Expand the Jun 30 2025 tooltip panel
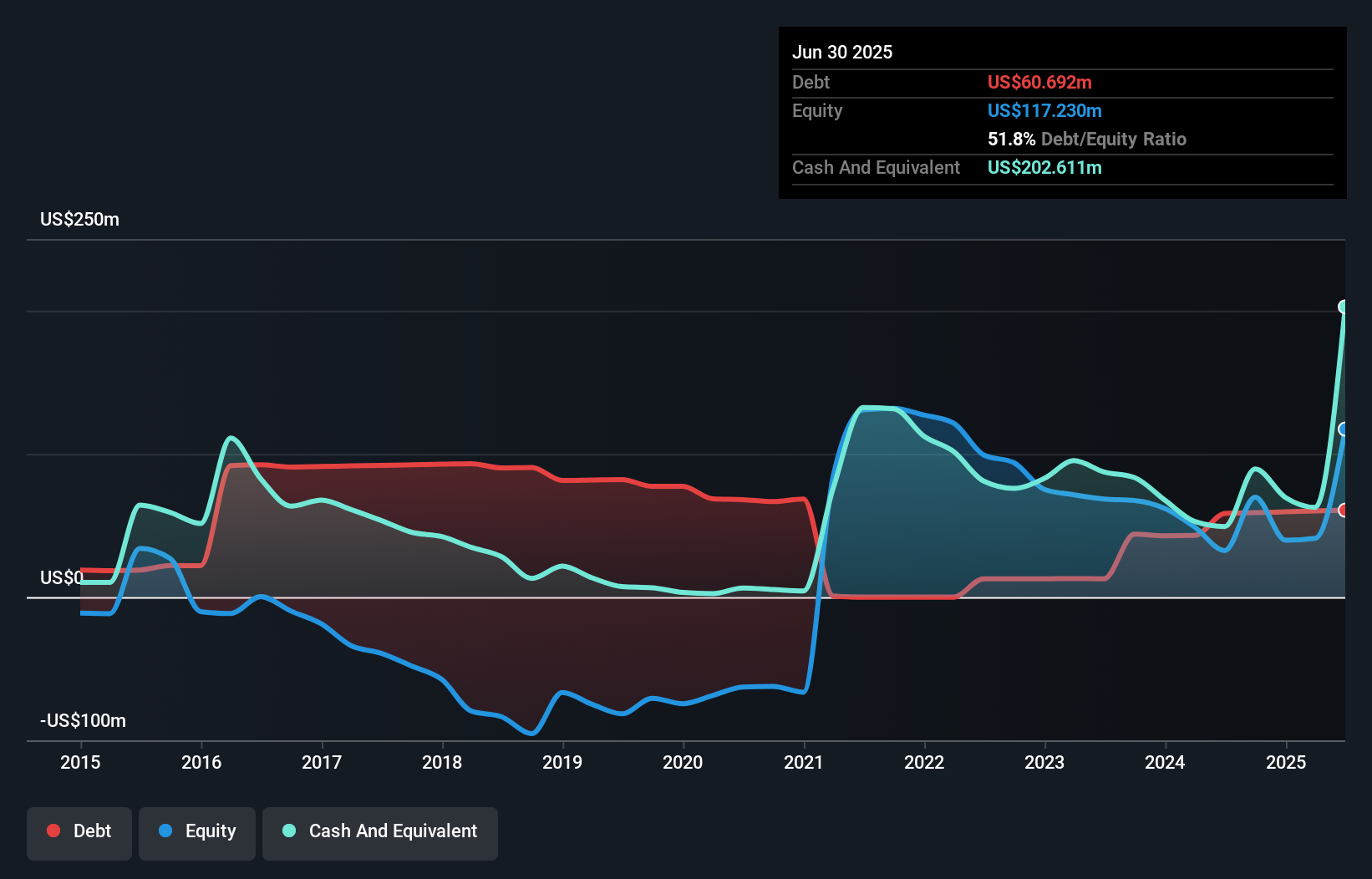 click(x=843, y=52)
